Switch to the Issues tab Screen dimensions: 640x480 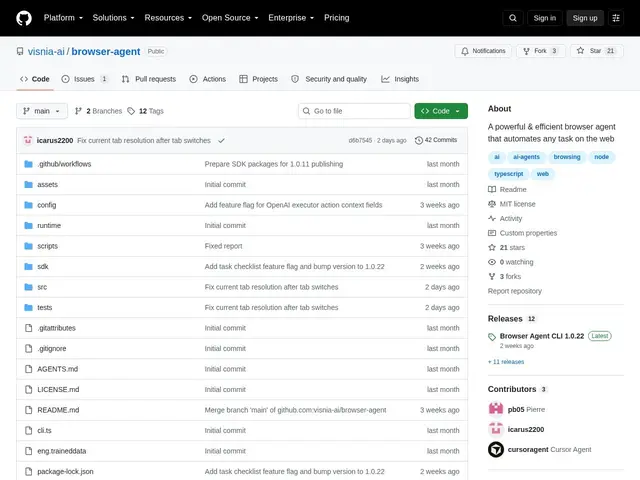[x=84, y=79]
